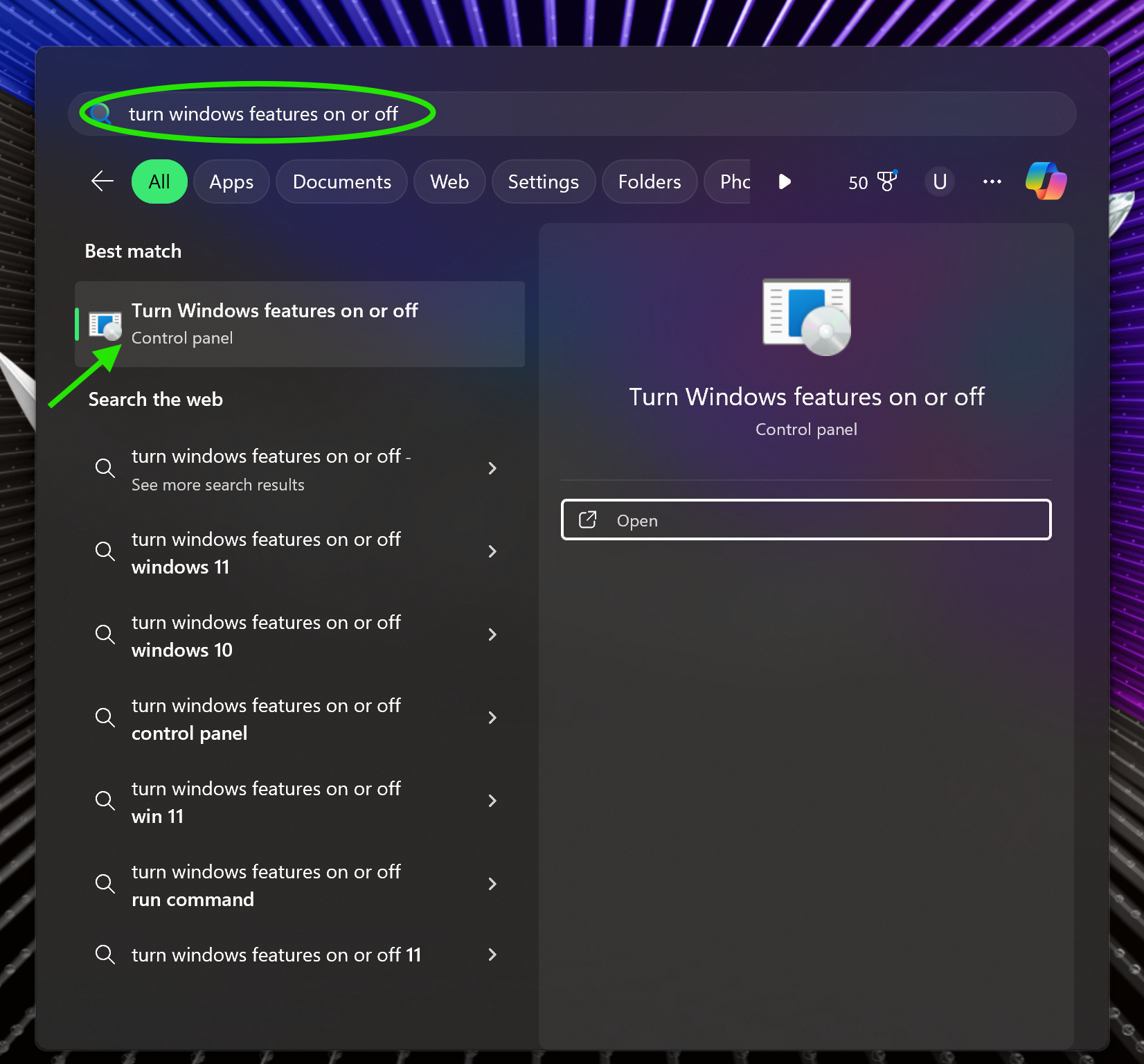Click magnifier icon beside 'See more search results'
Image resolution: width=1144 pixels, height=1064 pixels.
click(105, 468)
